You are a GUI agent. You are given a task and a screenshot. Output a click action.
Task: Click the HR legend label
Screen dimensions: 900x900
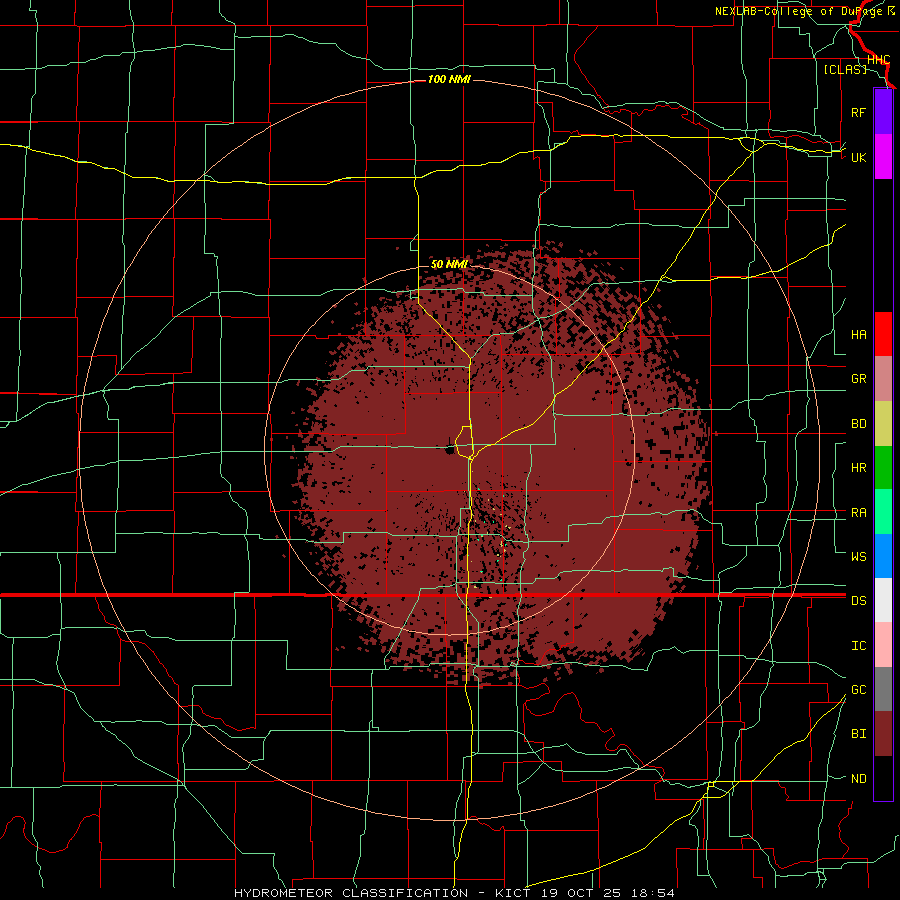(x=858, y=468)
